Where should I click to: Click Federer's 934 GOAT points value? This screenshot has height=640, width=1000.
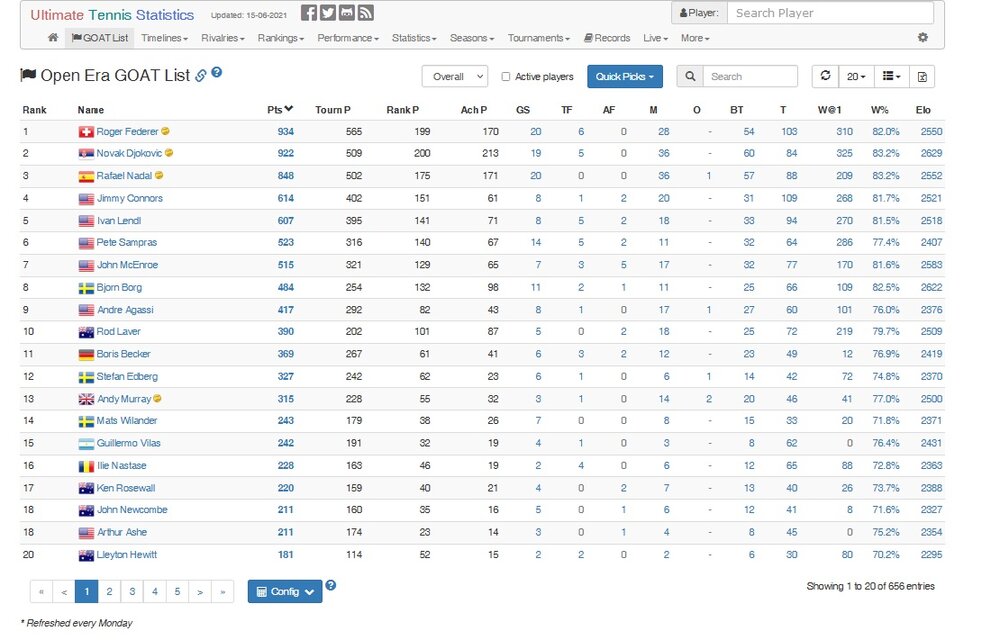click(x=286, y=131)
